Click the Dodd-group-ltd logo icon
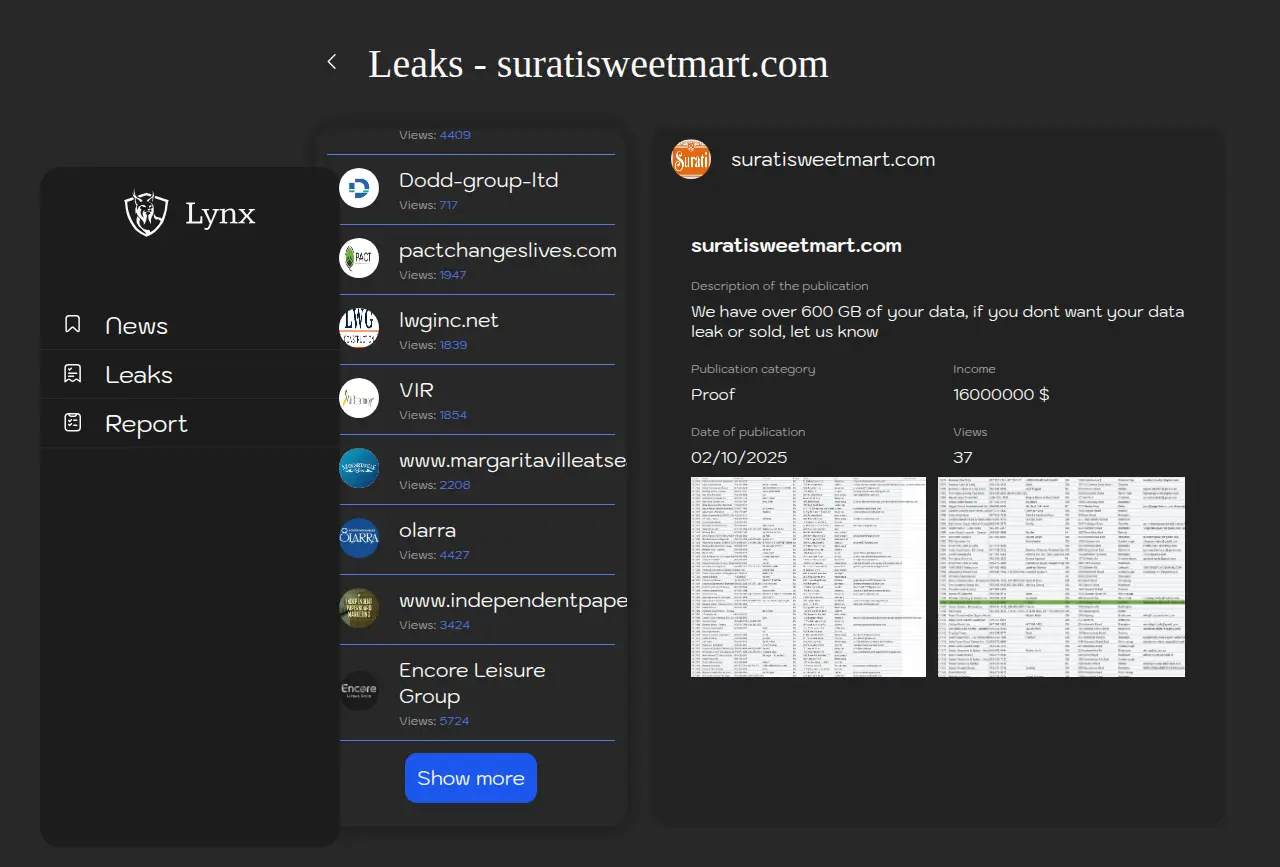 click(x=359, y=188)
